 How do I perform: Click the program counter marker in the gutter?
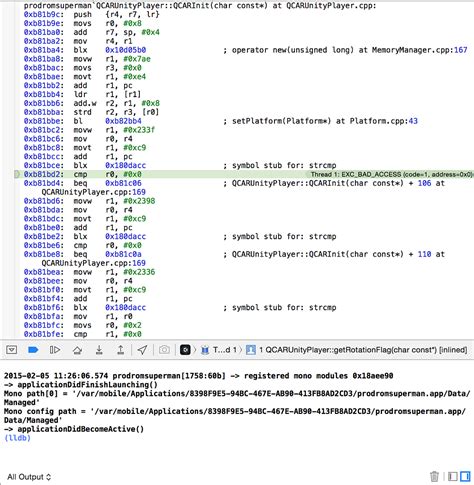tap(17, 174)
